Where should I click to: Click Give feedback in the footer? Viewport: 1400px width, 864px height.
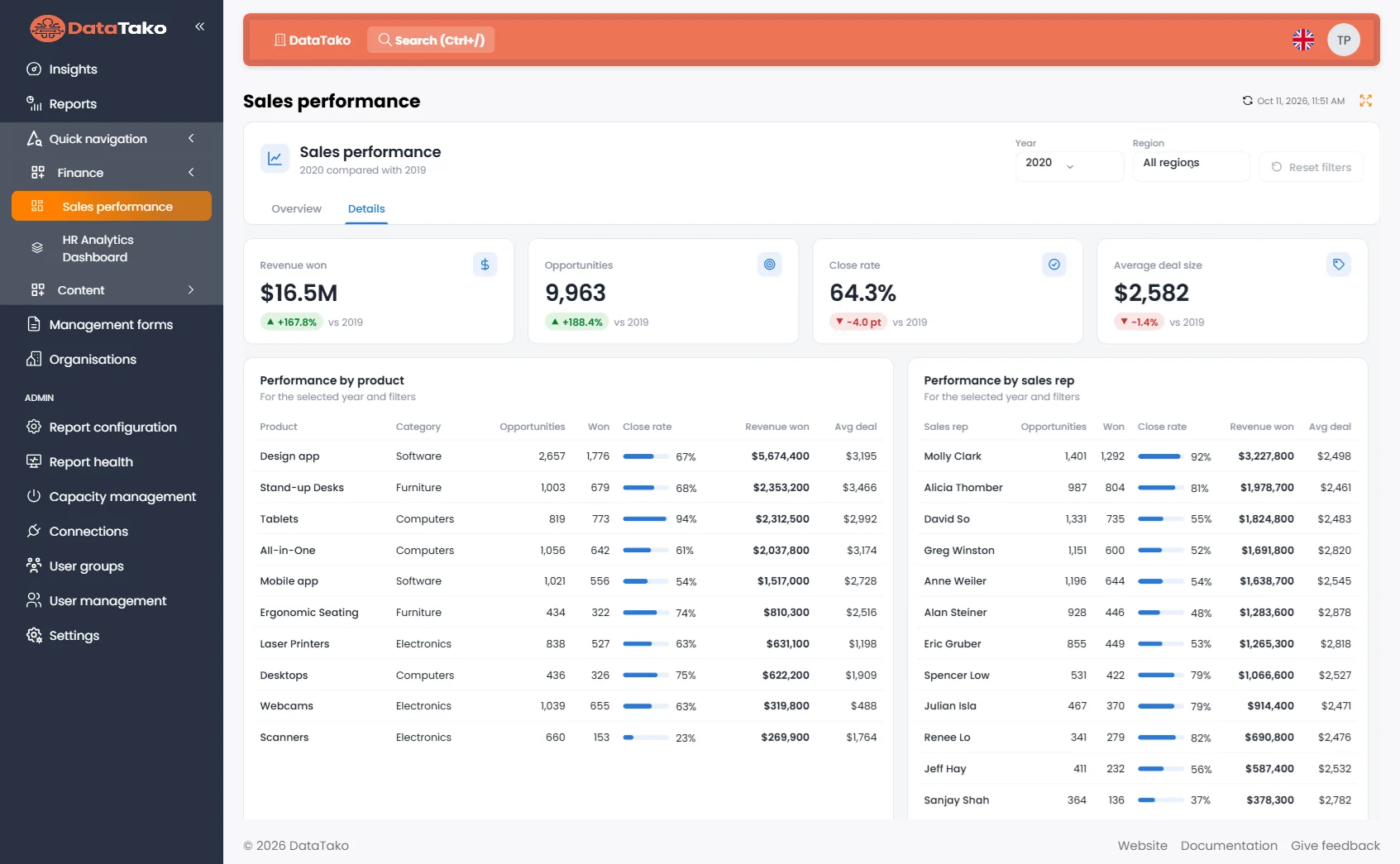1335,846
